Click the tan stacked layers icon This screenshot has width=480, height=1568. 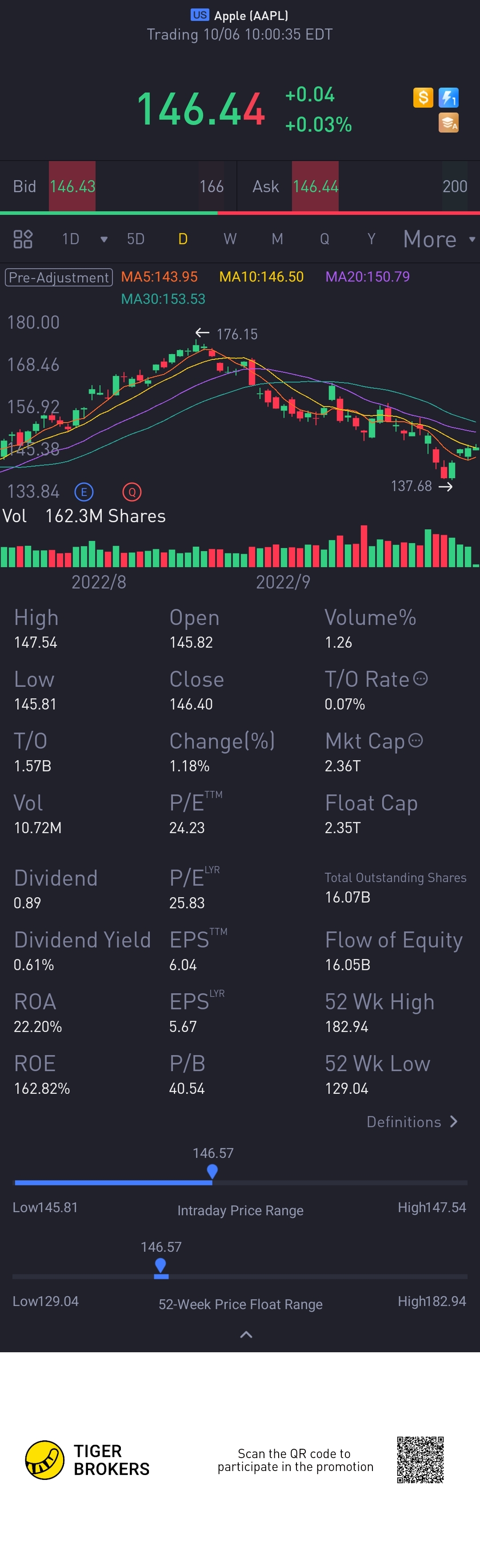coord(448,123)
